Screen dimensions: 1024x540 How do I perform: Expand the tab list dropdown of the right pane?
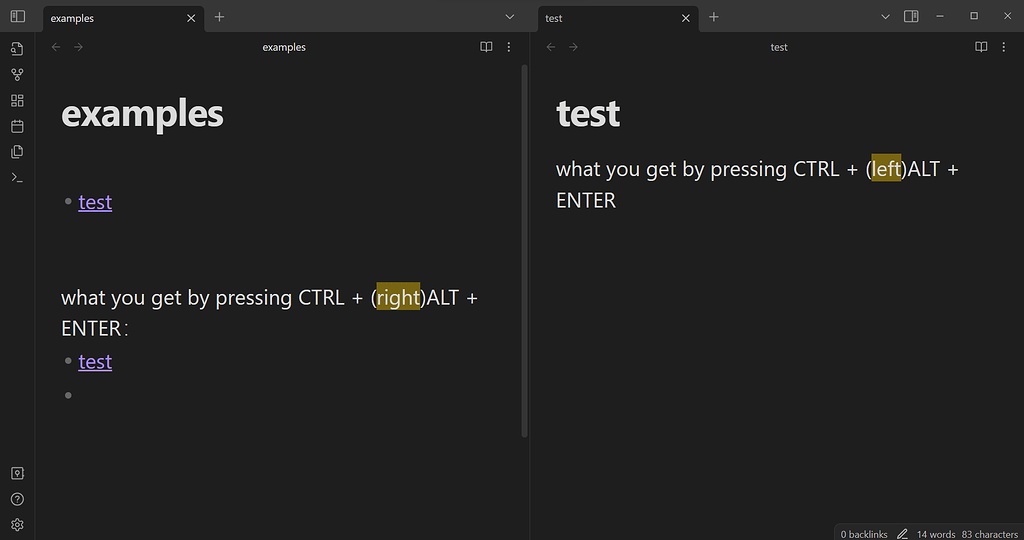(x=886, y=17)
